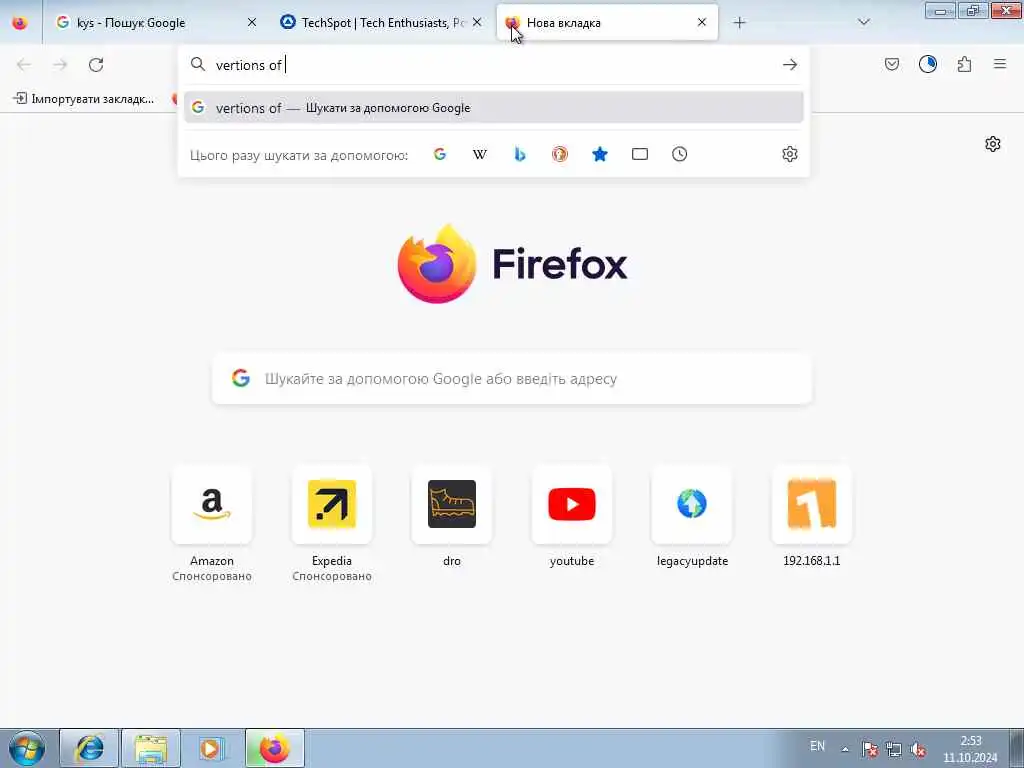Image resolution: width=1024 pixels, height=768 pixels.
Task: Search this time with Google icon
Action: click(440, 154)
